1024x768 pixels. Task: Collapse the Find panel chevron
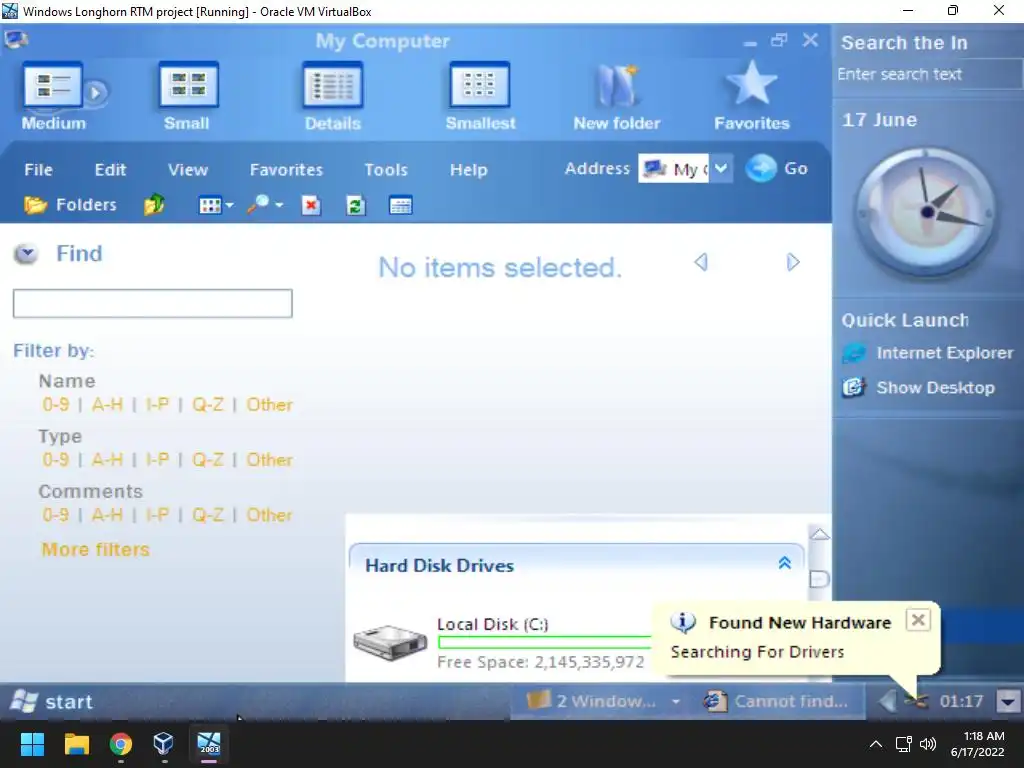coord(26,253)
